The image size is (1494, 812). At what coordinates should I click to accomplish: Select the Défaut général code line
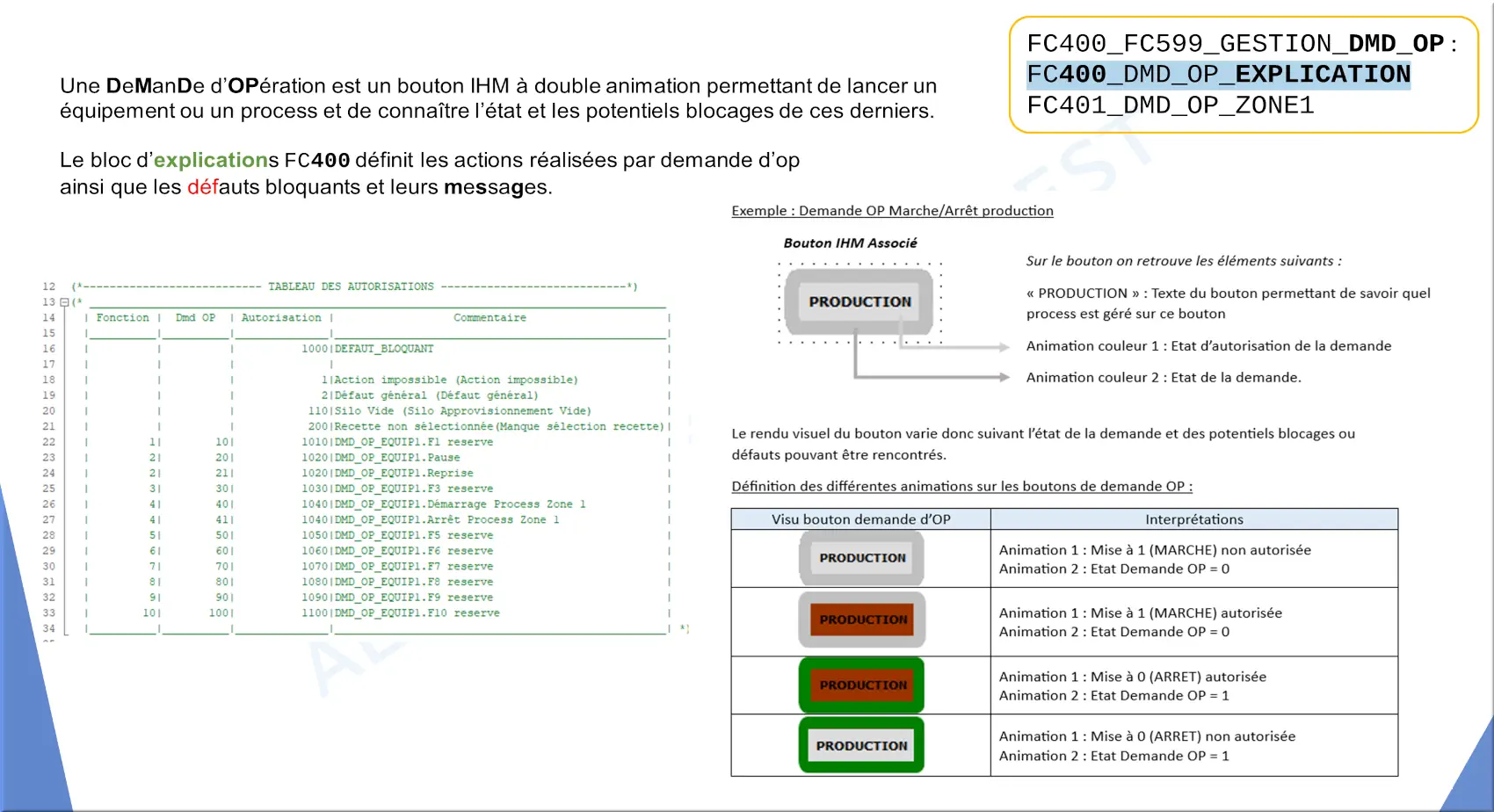pyautogui.click(x=430, y=395)
